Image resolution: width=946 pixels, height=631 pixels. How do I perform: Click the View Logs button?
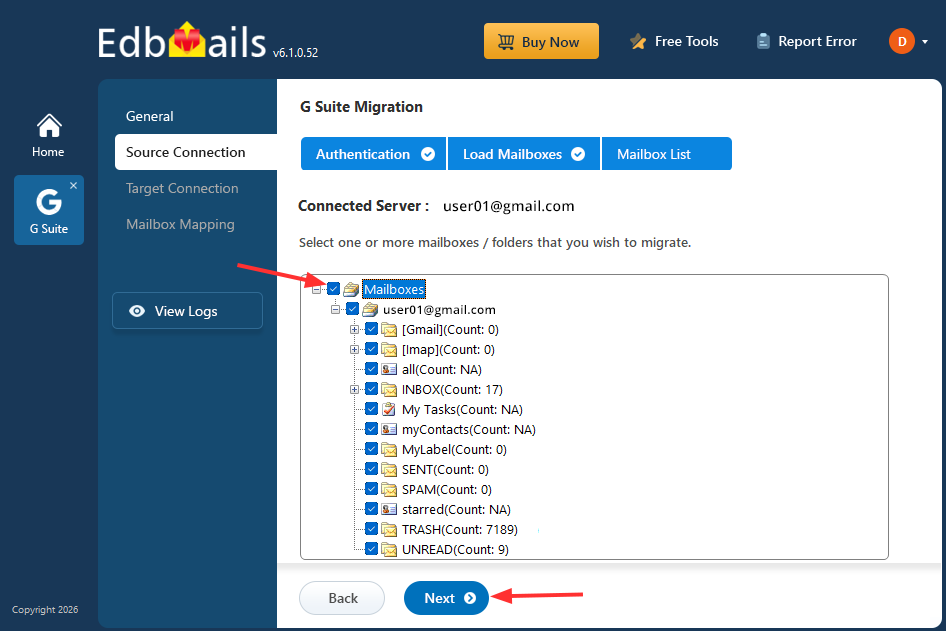coord(187,311)
